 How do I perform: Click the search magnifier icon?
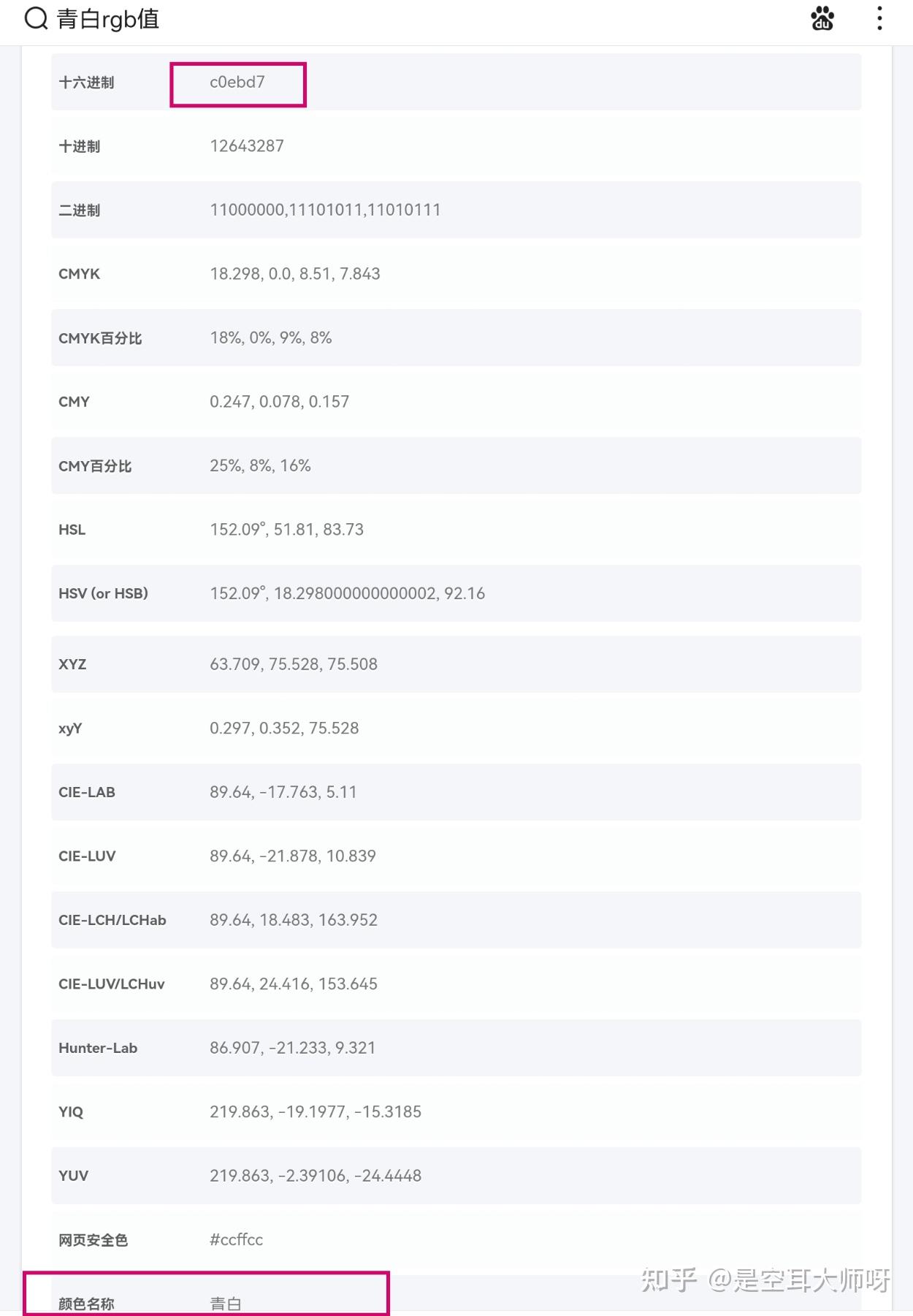coord(36,19)
